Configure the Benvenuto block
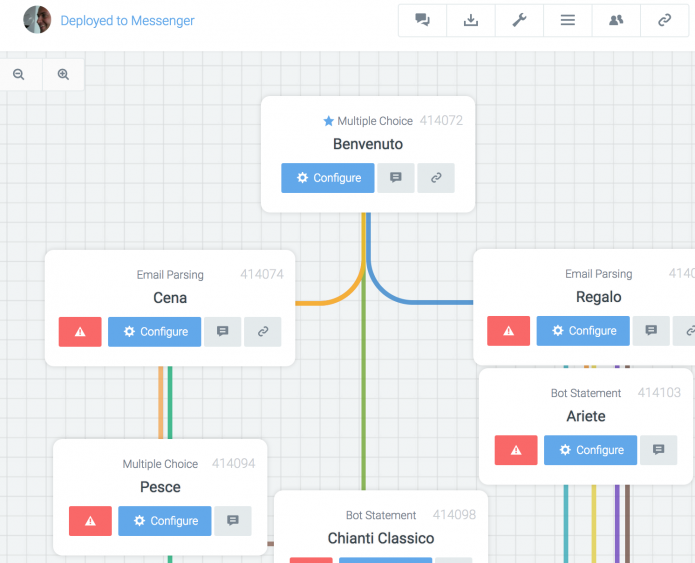The height and width of the screenshot is (563, 695). pos(328,178)
